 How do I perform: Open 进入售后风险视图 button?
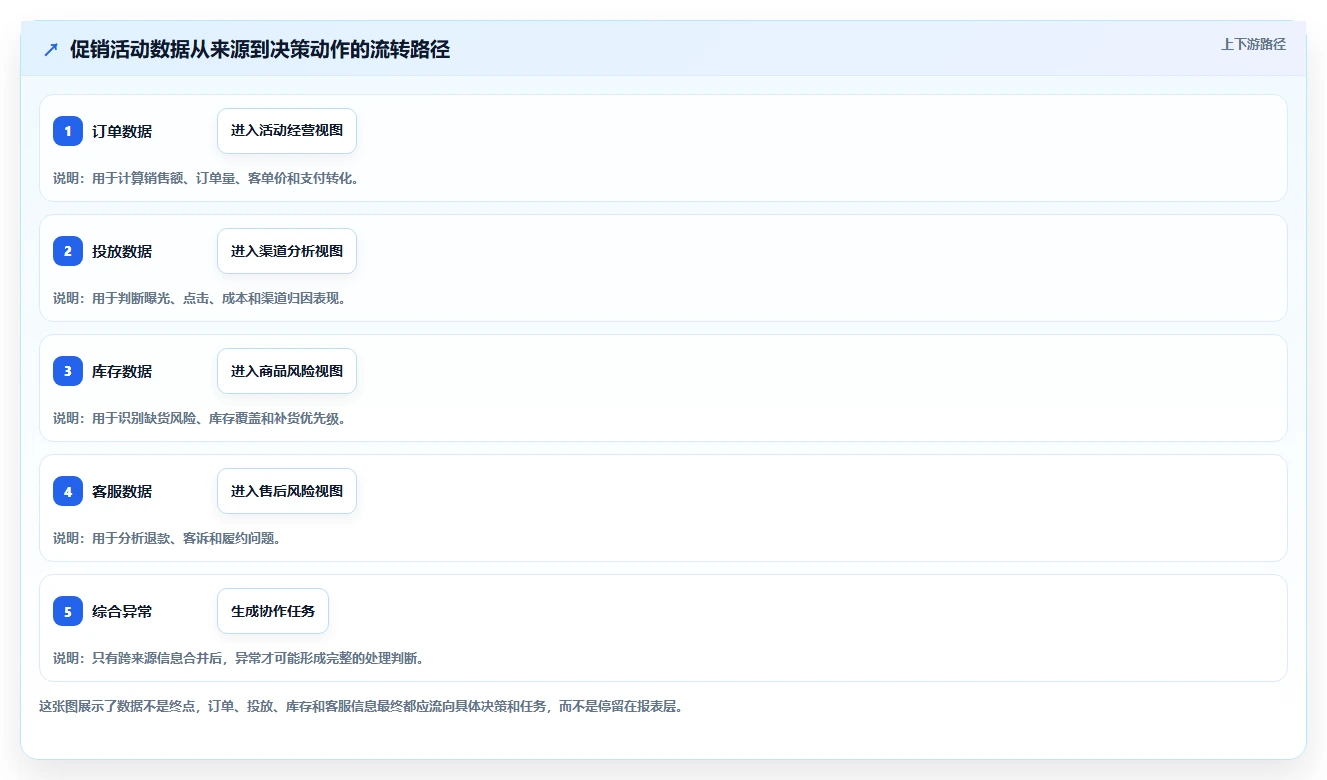pos(287,491)
